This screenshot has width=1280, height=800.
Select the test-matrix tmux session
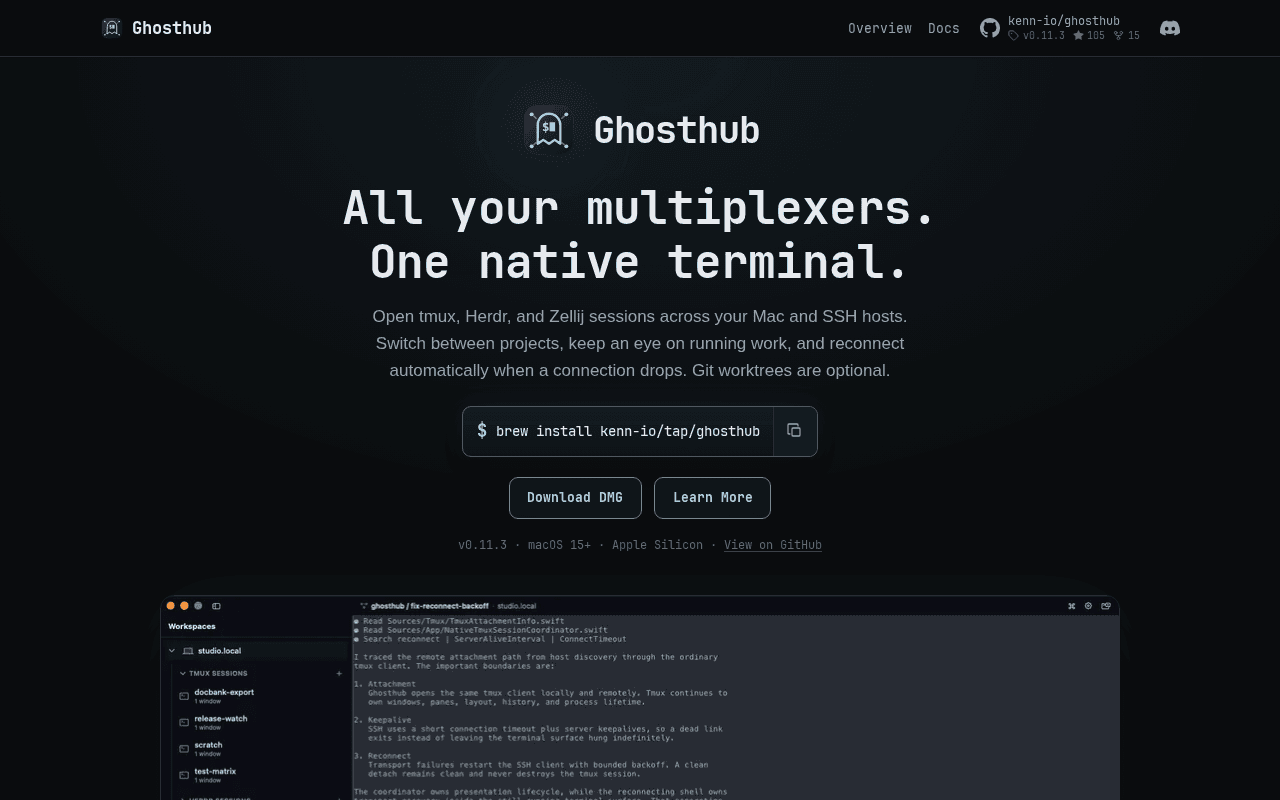click(215, 771)
